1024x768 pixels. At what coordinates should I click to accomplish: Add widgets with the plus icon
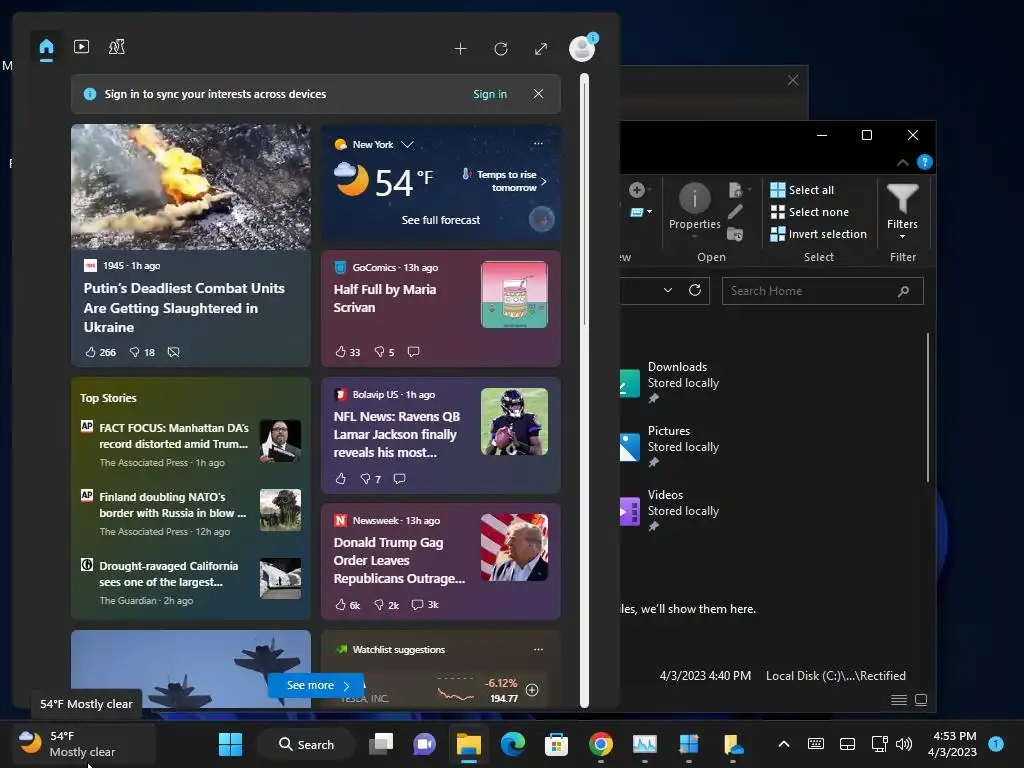click(x=460, y=48)
